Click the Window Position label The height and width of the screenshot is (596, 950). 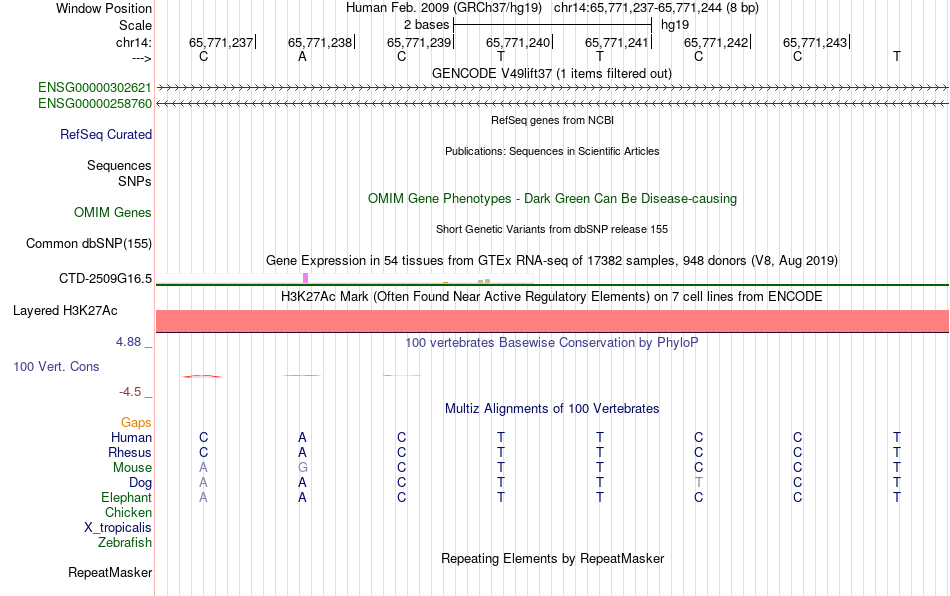(x=104, y=8)
